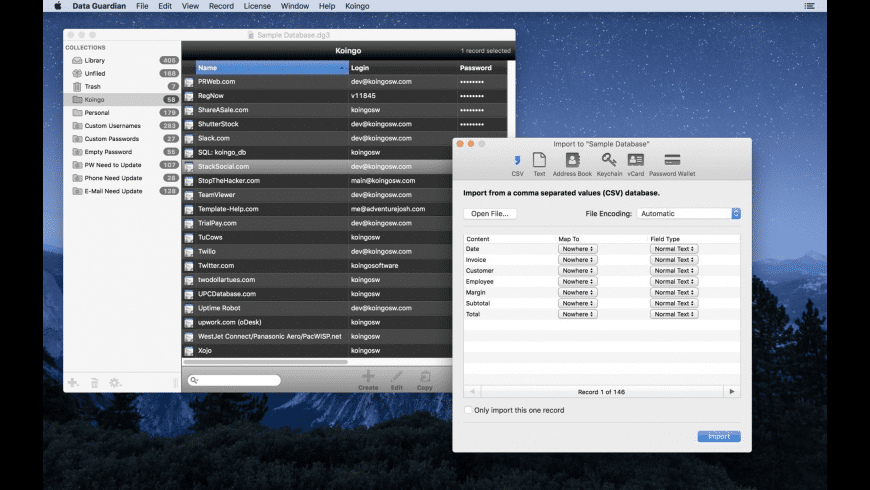Open Map To dropdown for Customer

pos(578,271)
